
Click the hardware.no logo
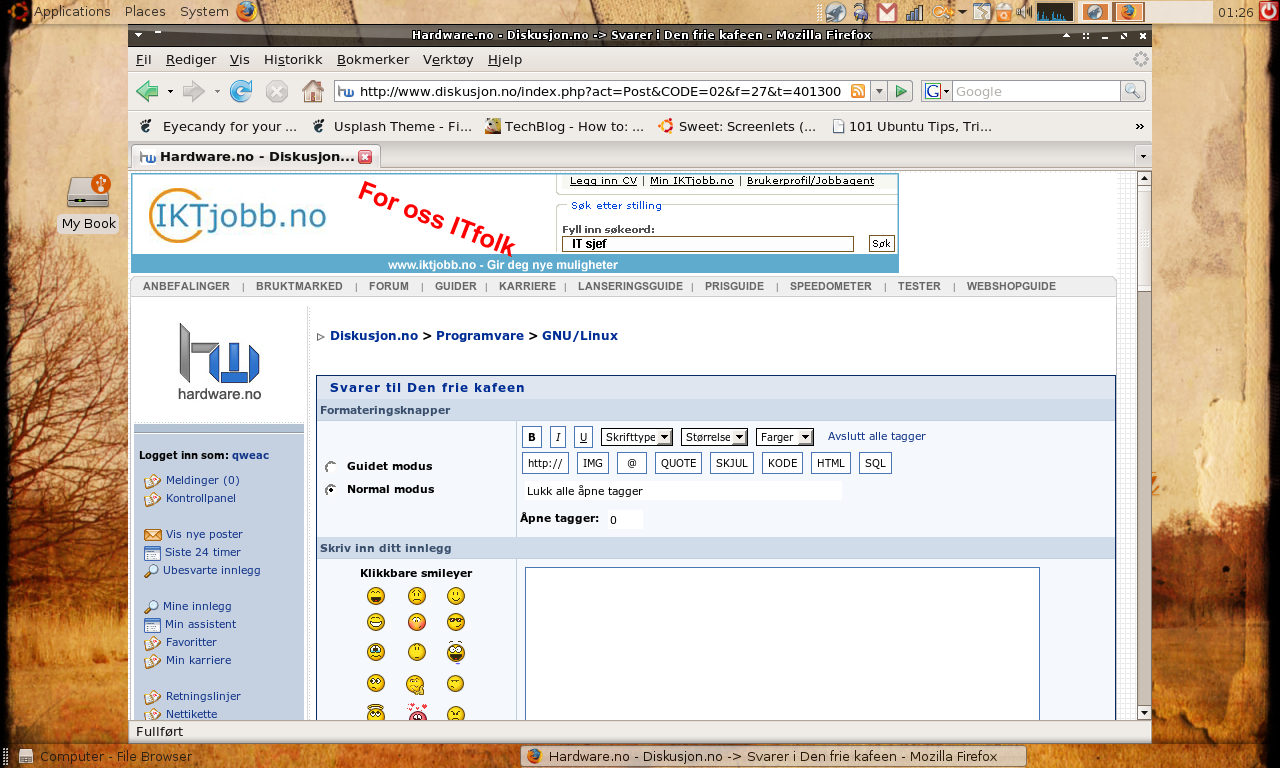219,360
